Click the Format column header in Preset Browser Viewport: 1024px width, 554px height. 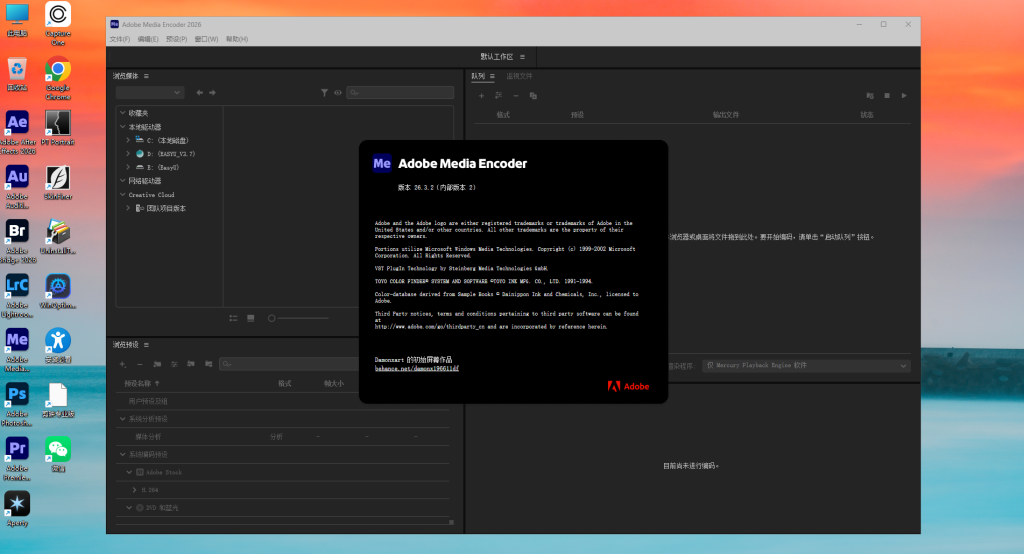pyautogui.click(x=285, y=383)
